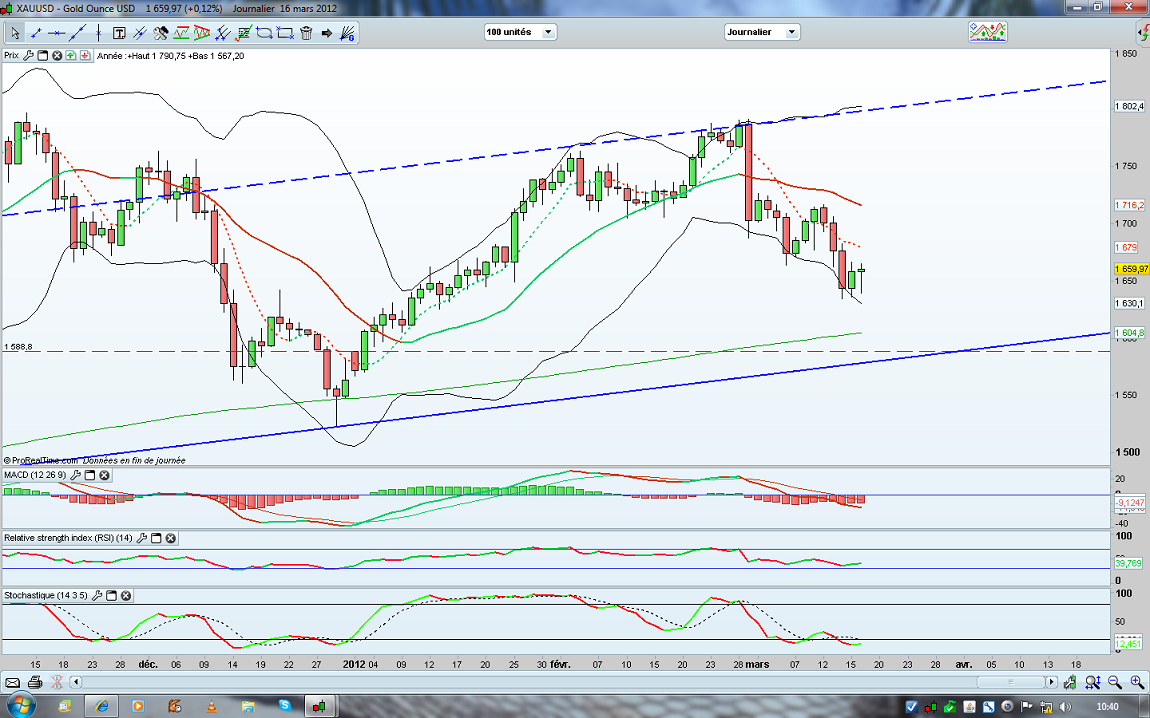Viewport: 1150px width, 718px height.
Task: Open the indicators button at top right
Action: tap(987, 32)
